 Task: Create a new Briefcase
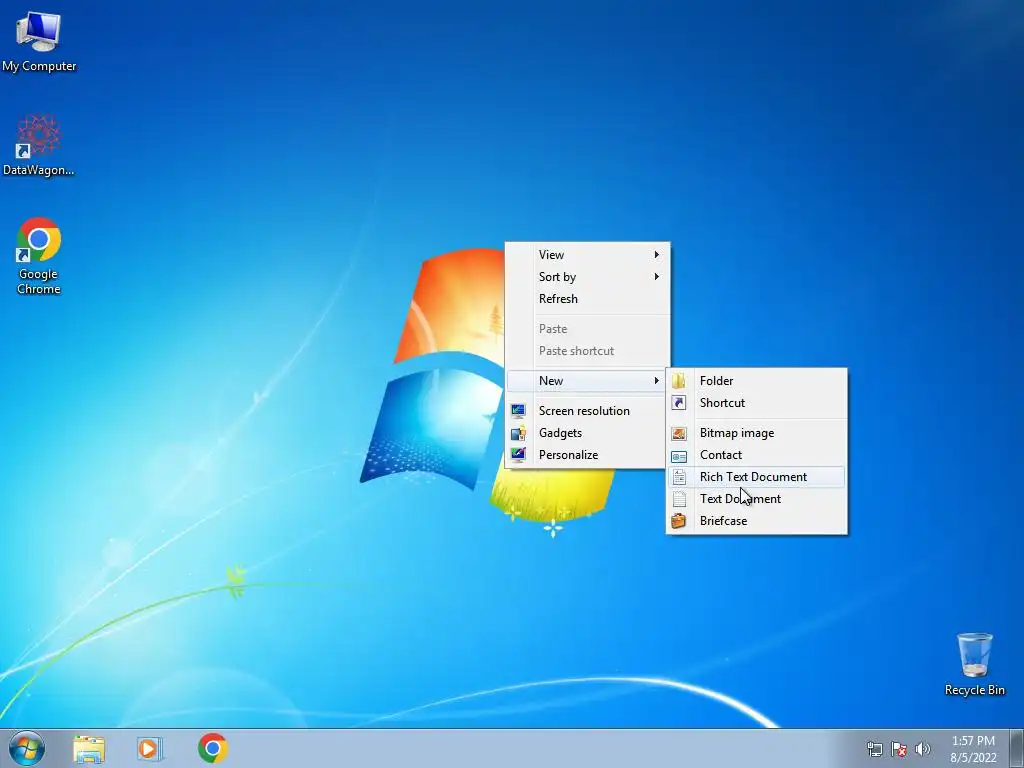pyautogui.click(x=757, y=521)
